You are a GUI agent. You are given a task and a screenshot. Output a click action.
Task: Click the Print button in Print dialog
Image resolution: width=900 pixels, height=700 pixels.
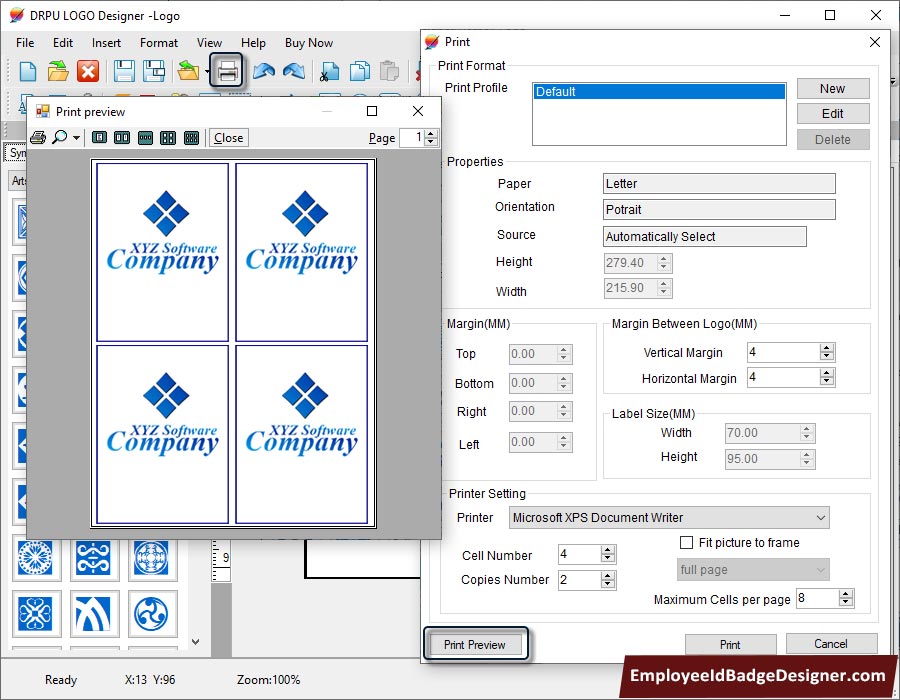point(730,645)
